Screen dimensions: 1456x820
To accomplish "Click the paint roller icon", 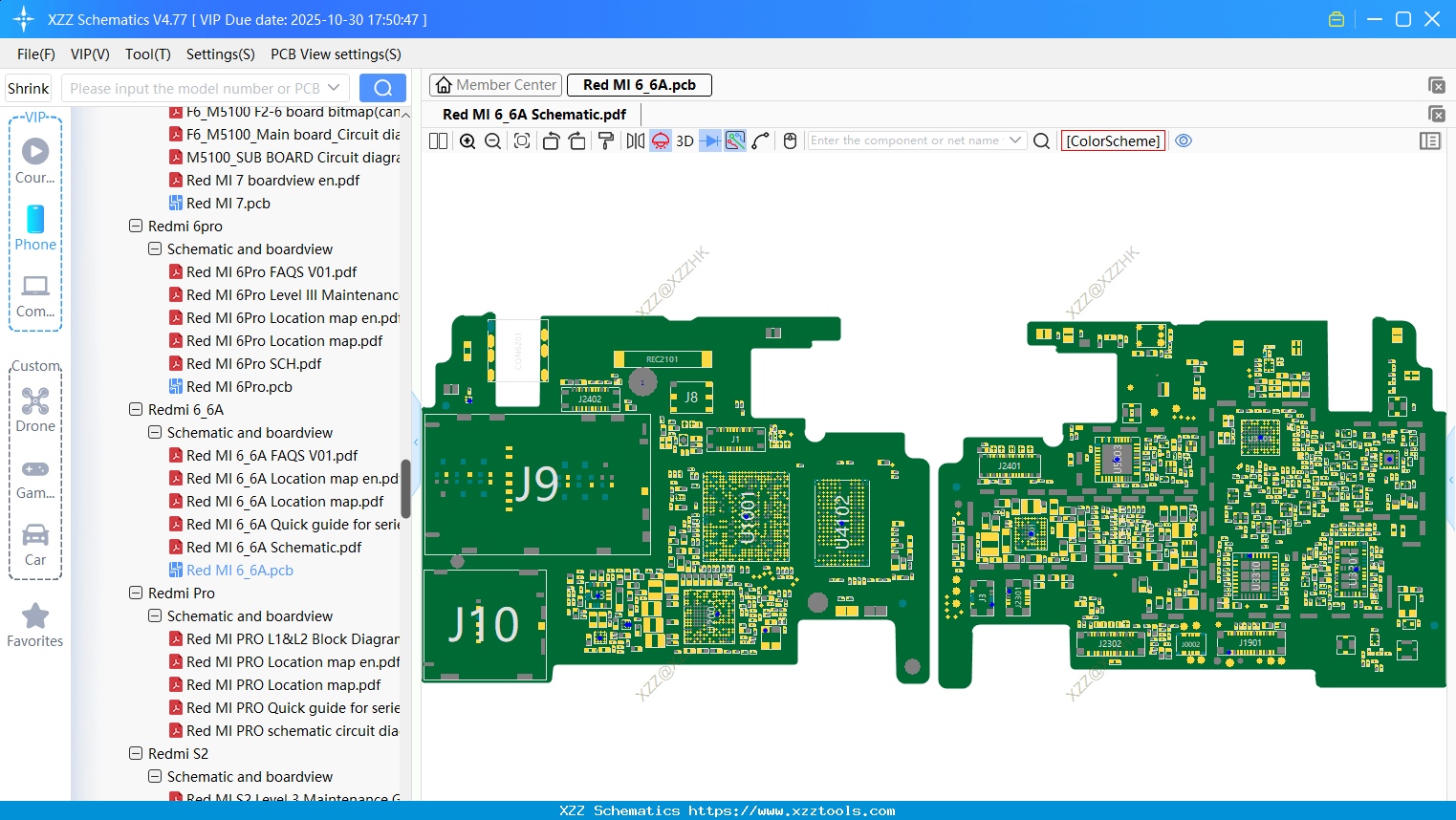I will [x=605, y=141].
